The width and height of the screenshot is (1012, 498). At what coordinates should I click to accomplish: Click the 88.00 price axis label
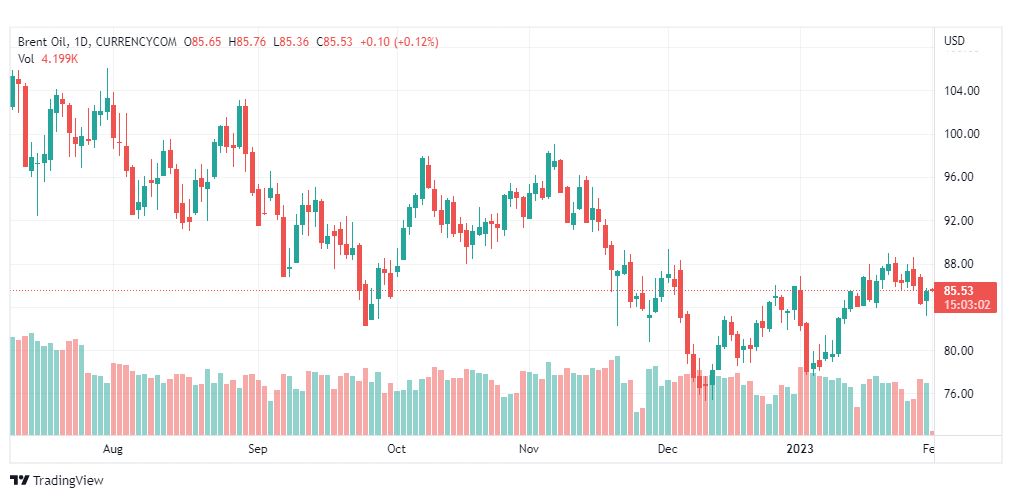click(962, 264)
